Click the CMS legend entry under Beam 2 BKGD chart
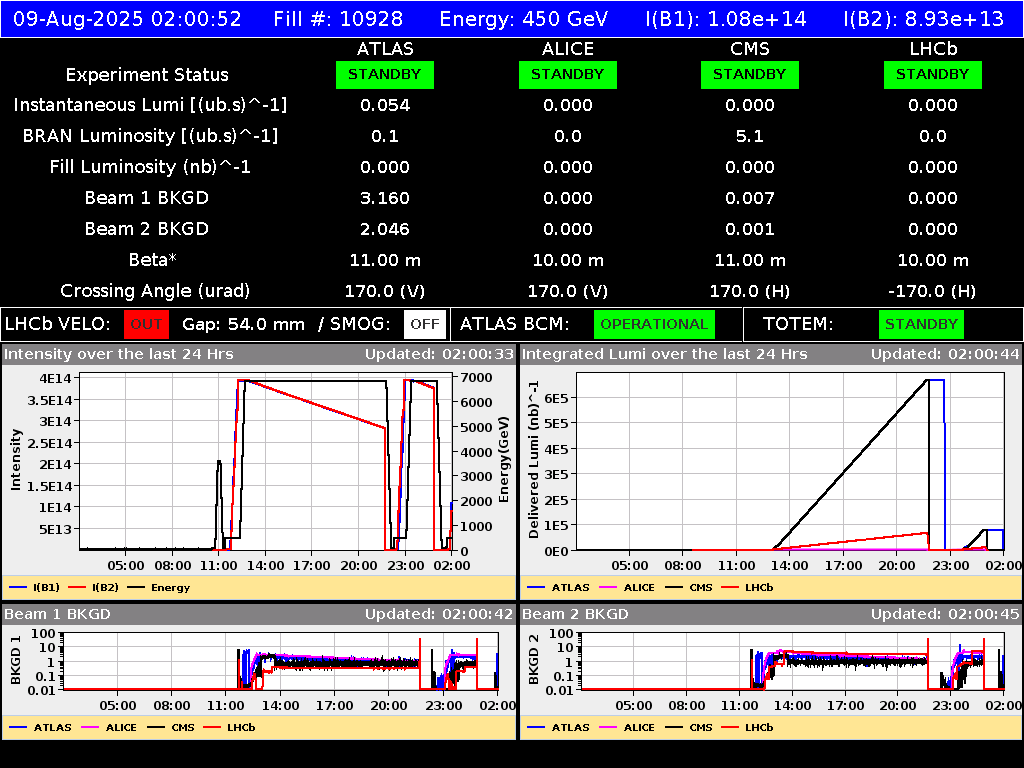The image size is (1024, 768). point(689,727)
